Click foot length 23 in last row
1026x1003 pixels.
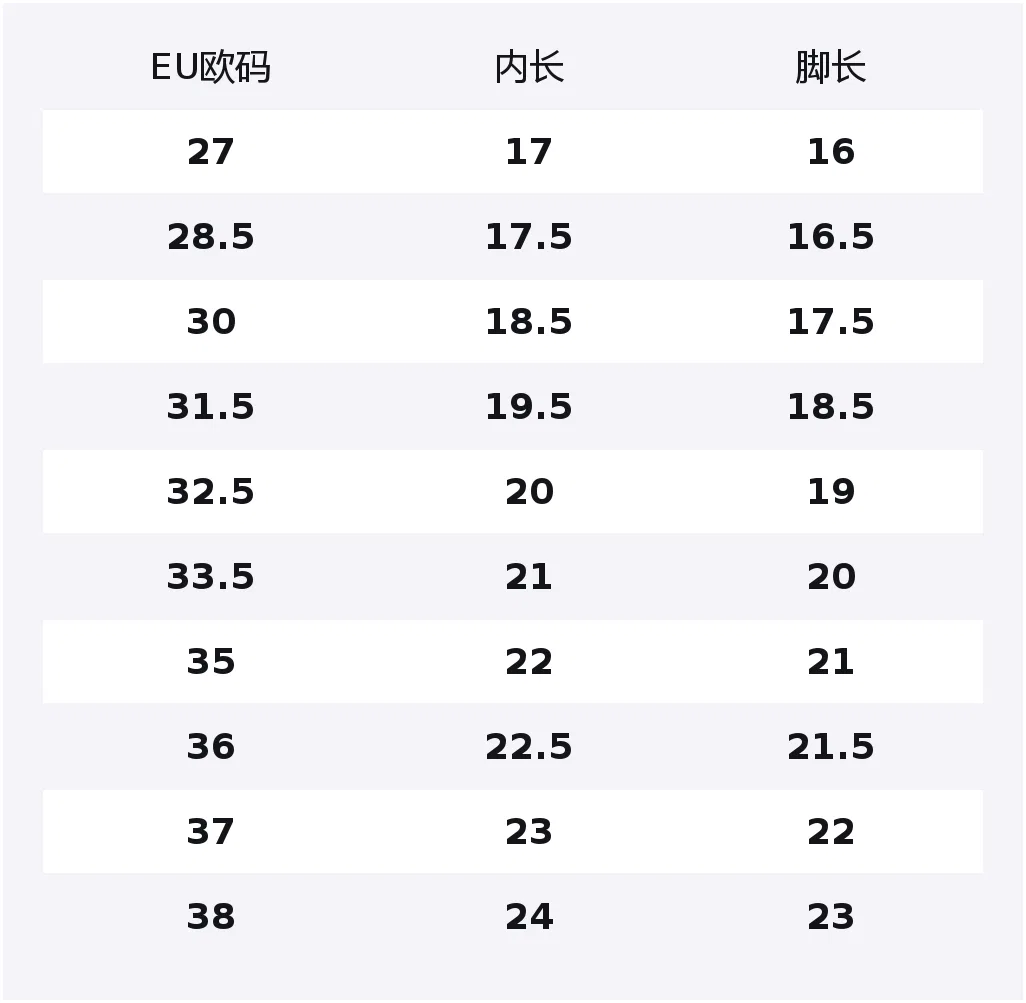pyautogui.click(x=831, y=917)
